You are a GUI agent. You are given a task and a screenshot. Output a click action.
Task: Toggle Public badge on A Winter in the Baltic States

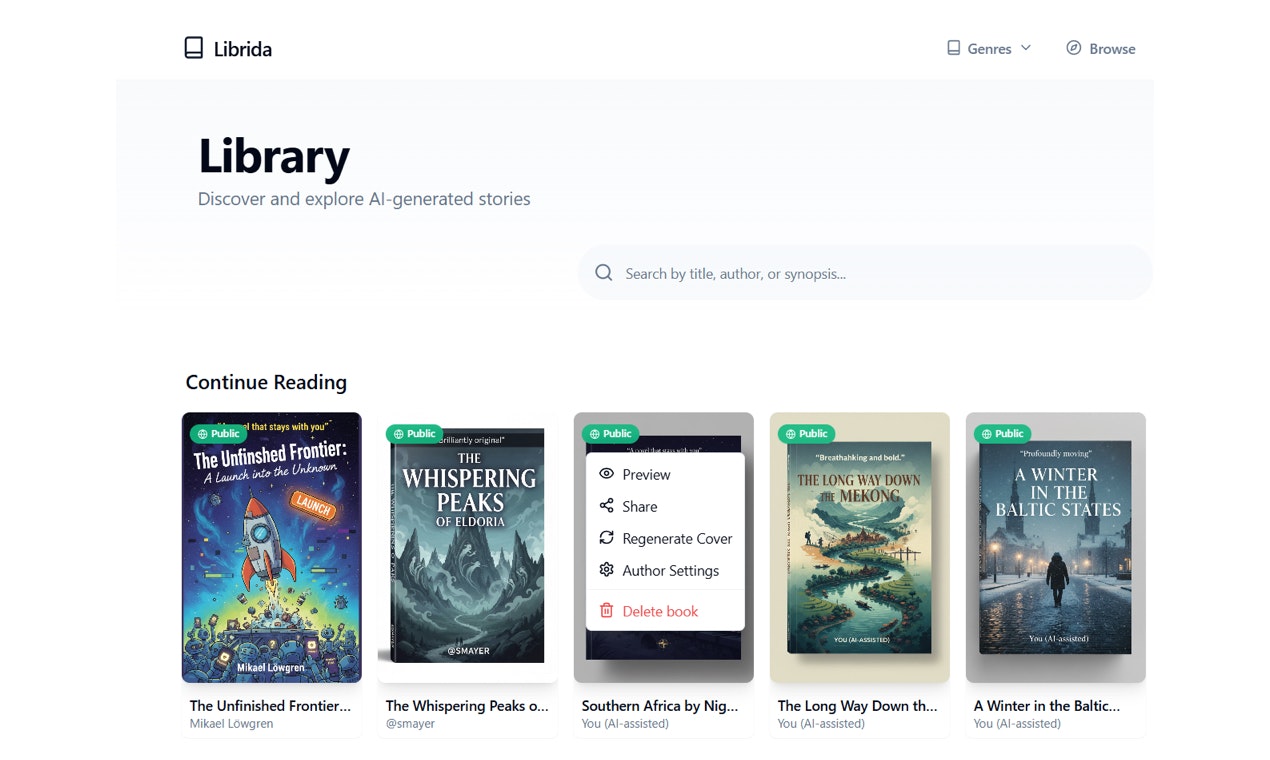click(x=1001, y=433)
